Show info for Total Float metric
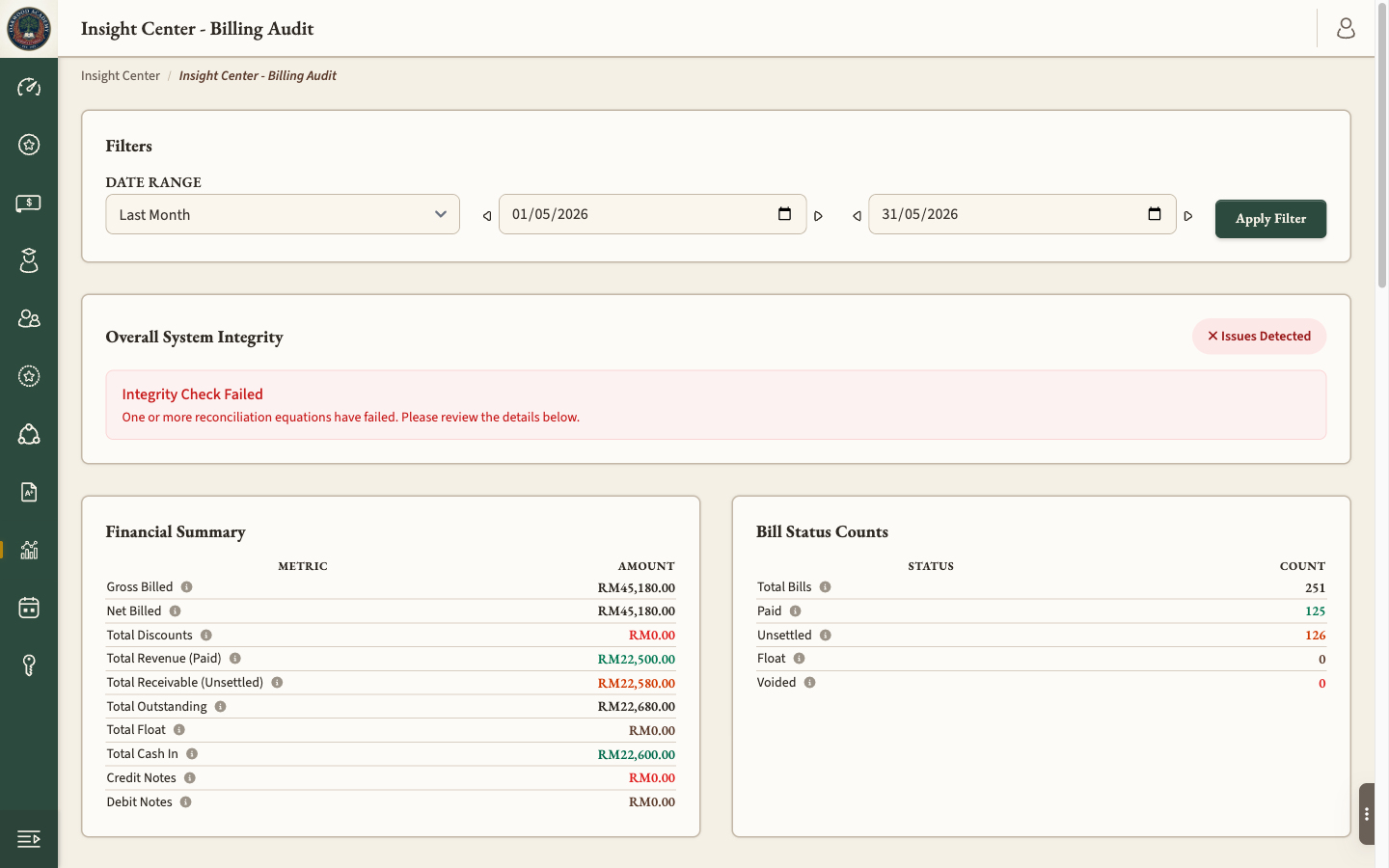The width and height of the screenshot is (1389, 868). tap(179, 730)
